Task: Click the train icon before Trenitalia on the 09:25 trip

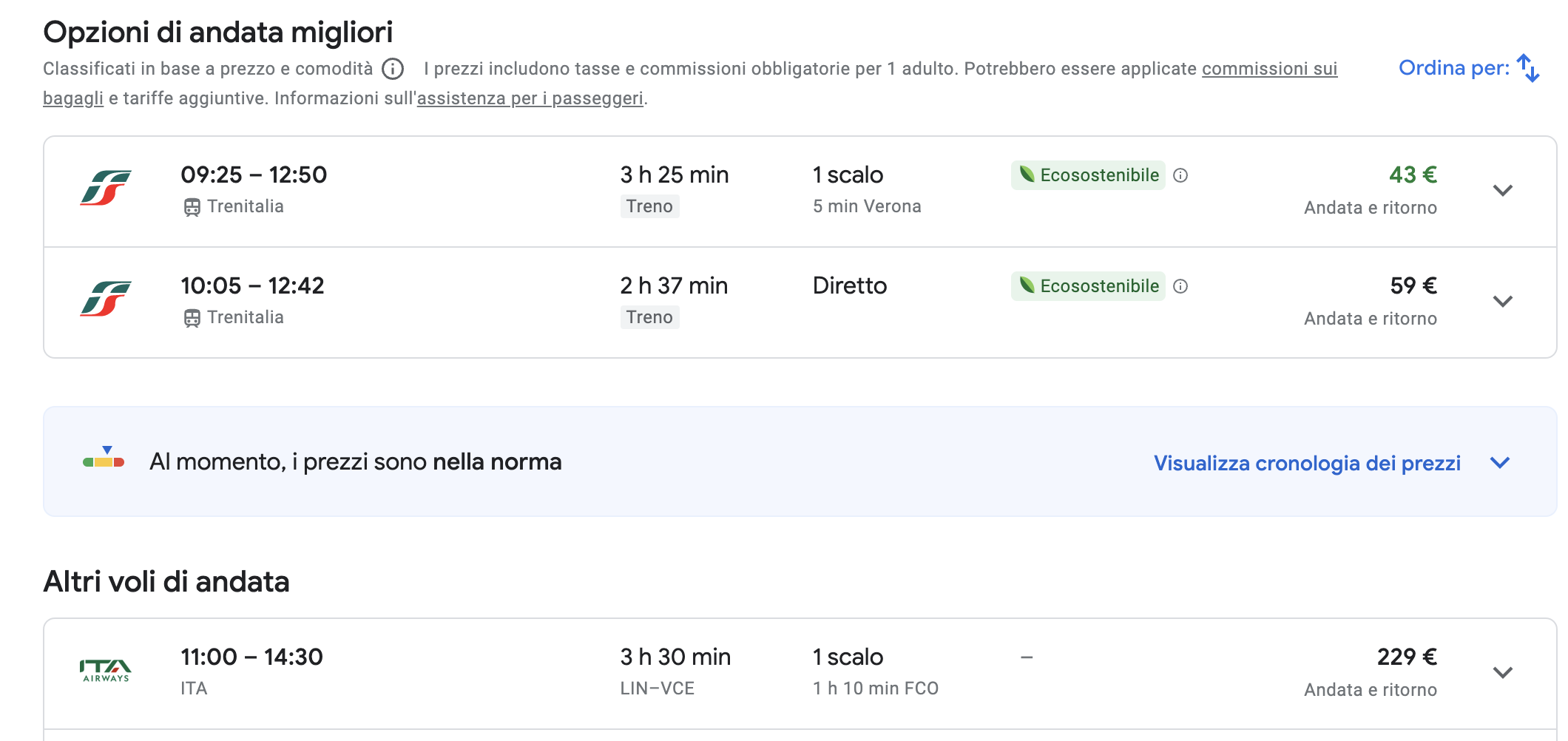Action: click(192, 207)
